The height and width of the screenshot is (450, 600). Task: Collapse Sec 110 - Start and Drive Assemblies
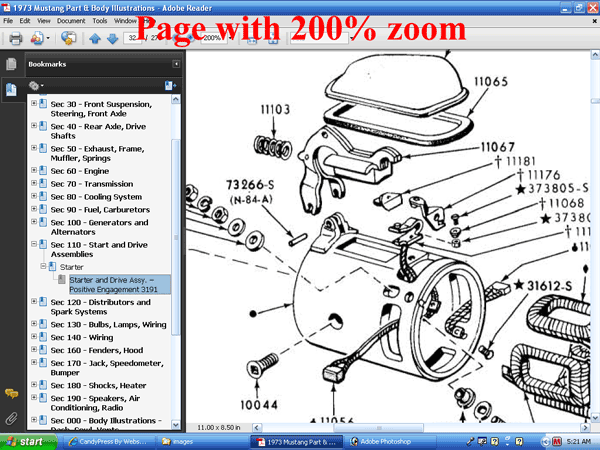[34, 244]
